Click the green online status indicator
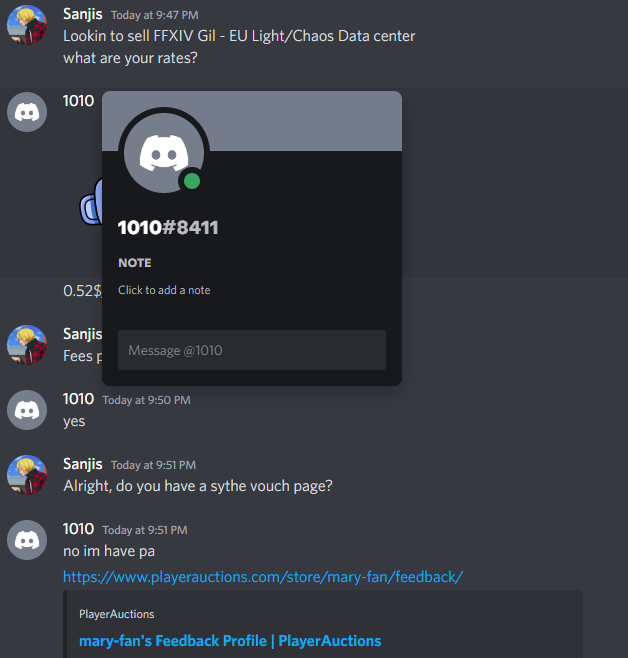Image resolution: width=628 pixels, height=658 pixels. point(192,181)
